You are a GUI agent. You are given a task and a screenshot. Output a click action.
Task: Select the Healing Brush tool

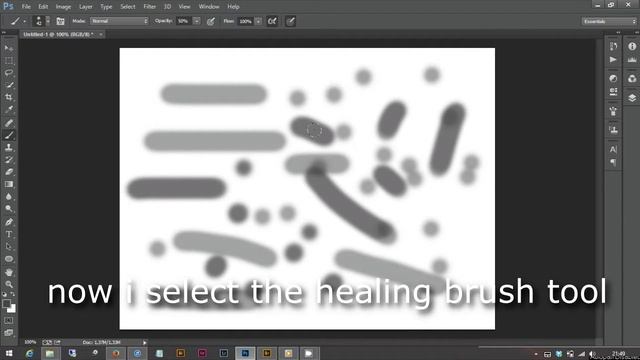(9, 123)
